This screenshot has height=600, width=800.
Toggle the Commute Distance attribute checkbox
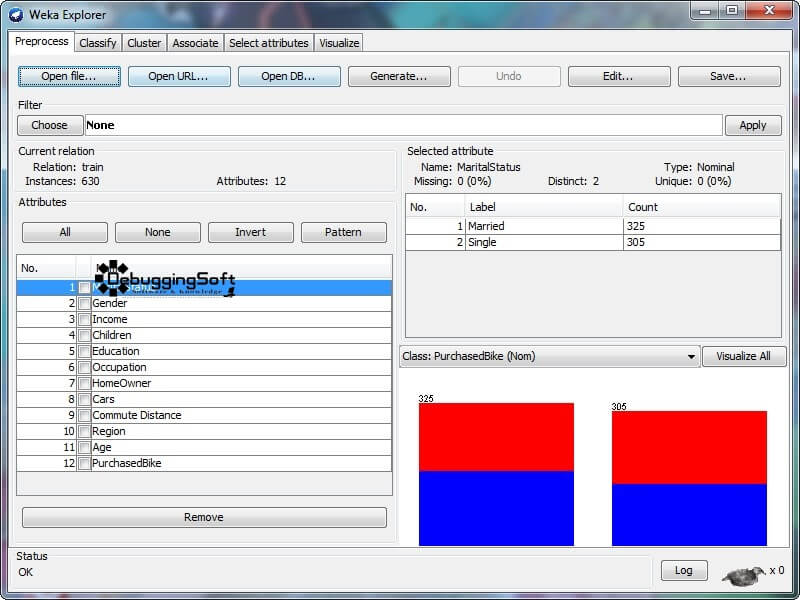(84, 416)
